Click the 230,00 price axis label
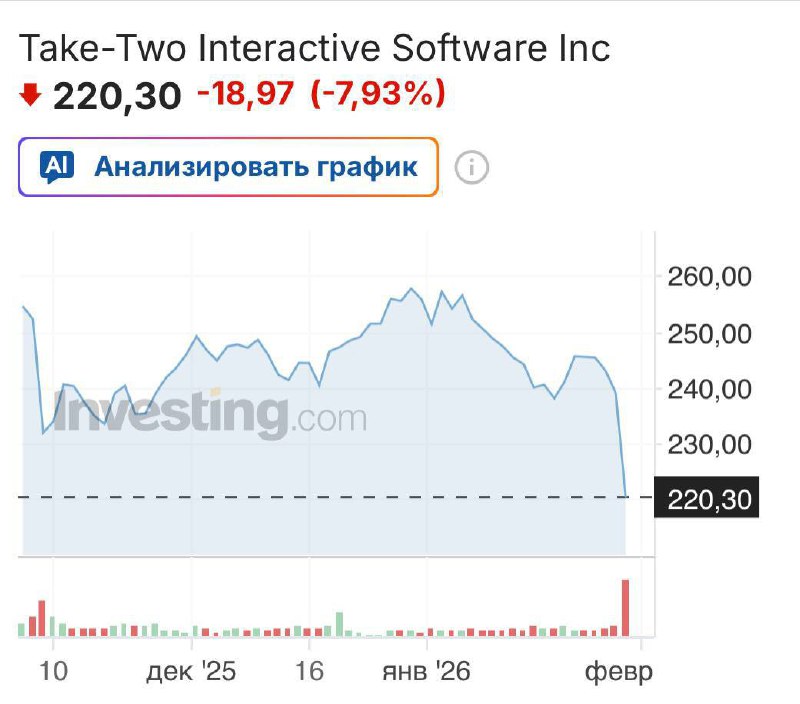Screen dimensions: 800x704 (x=707, y=443)
